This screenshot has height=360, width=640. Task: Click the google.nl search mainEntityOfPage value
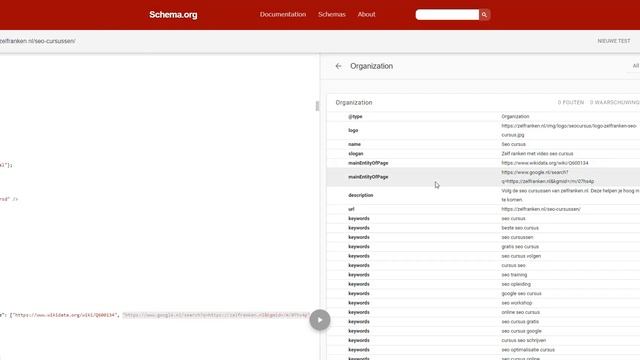tap(548, 177)
